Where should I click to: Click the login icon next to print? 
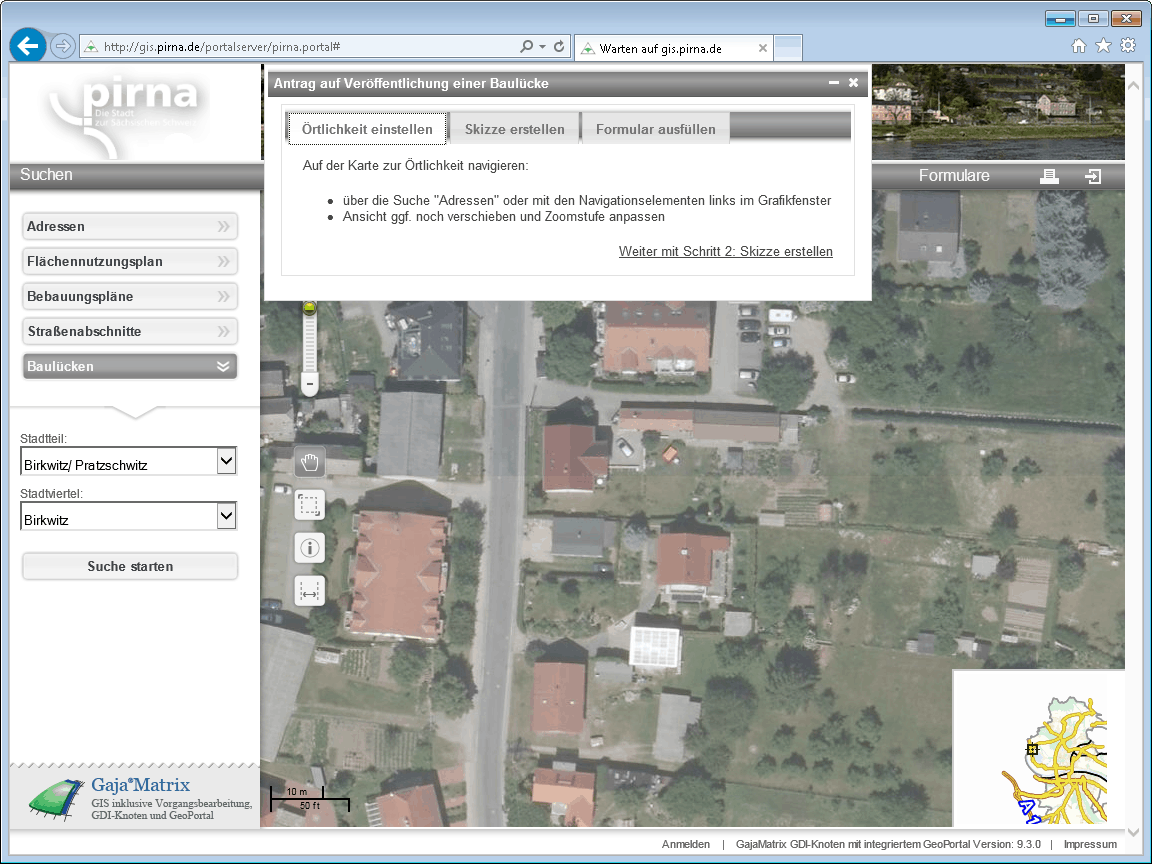1093,176
